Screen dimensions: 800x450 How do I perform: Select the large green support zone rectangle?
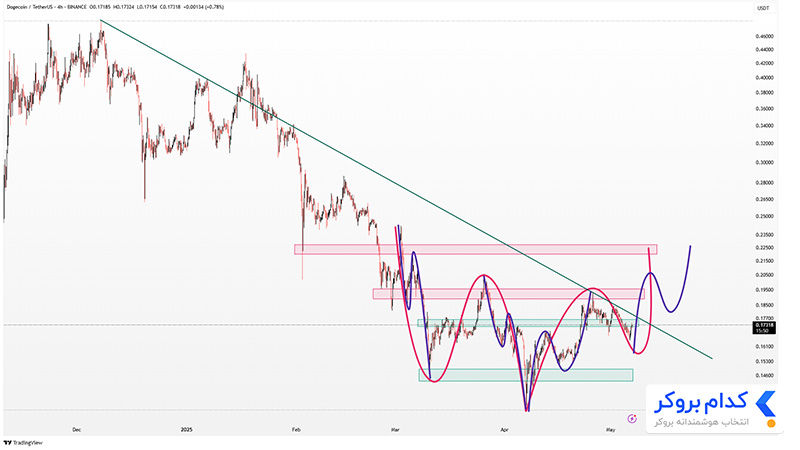coord(526,375)
